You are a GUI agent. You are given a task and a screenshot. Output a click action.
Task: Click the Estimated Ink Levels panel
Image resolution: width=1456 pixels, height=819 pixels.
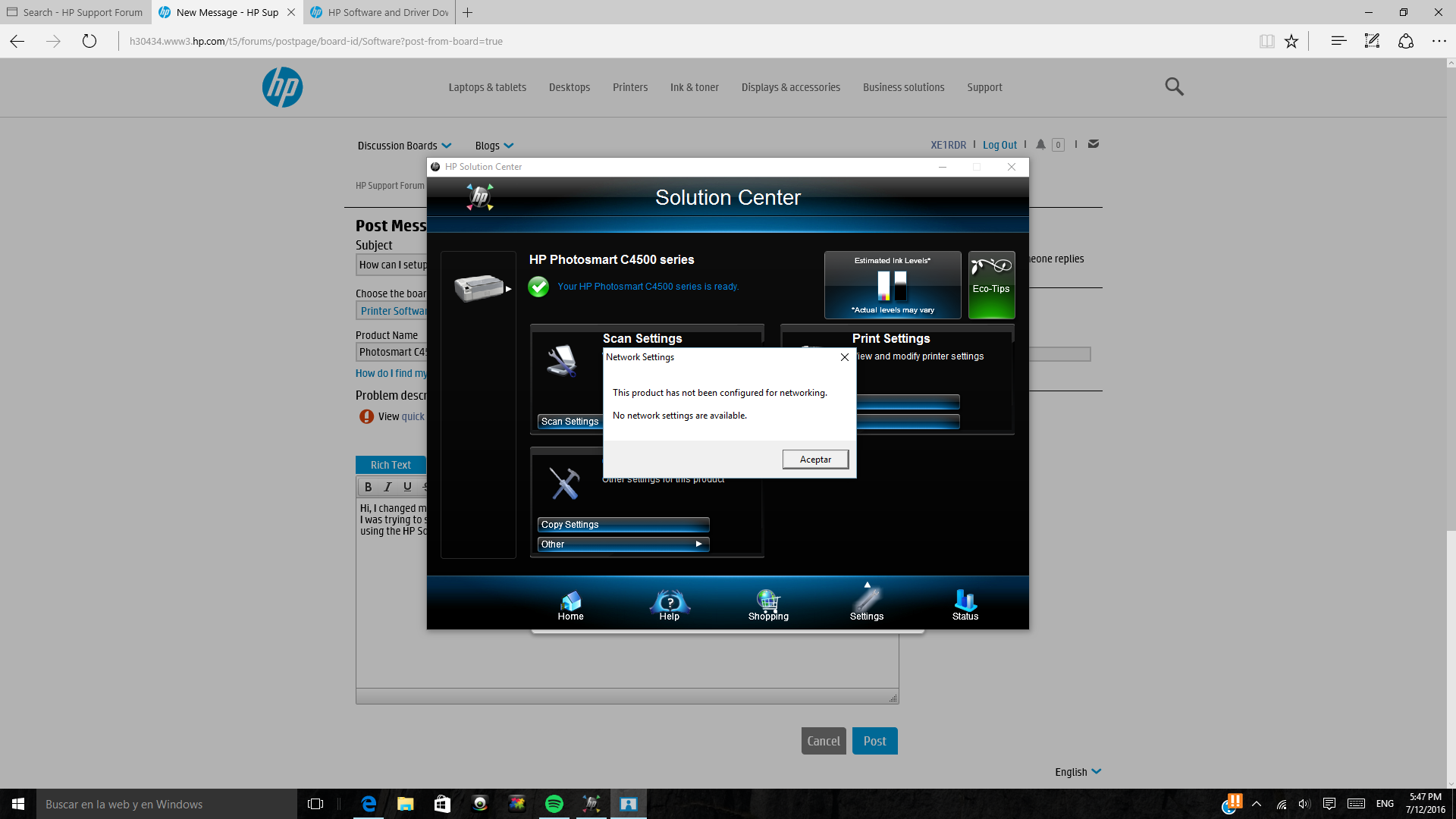click(893, 285)
